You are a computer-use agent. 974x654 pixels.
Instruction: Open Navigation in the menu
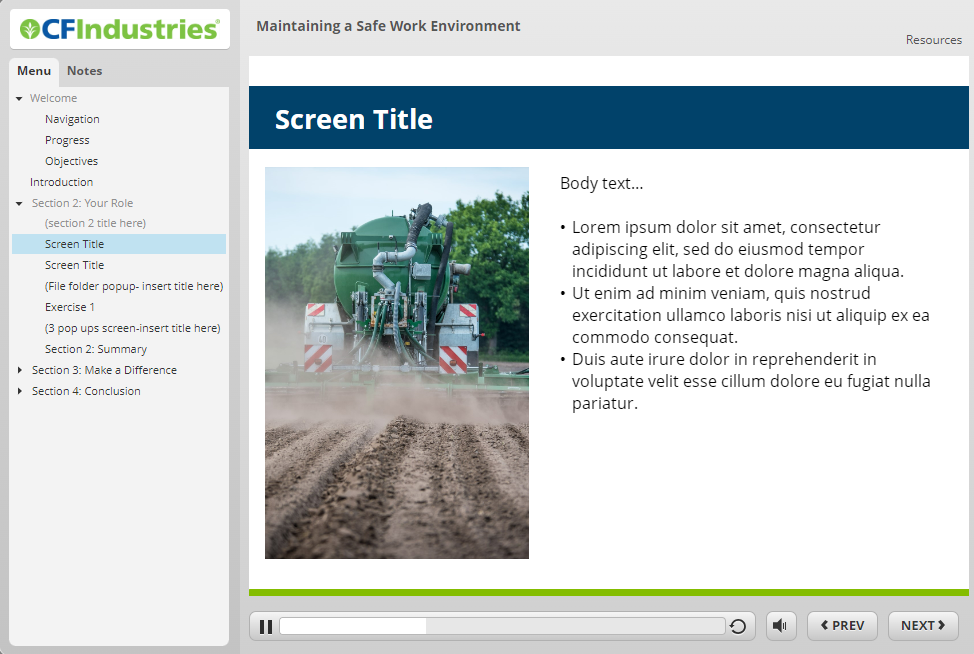click(x=72, y=120)
